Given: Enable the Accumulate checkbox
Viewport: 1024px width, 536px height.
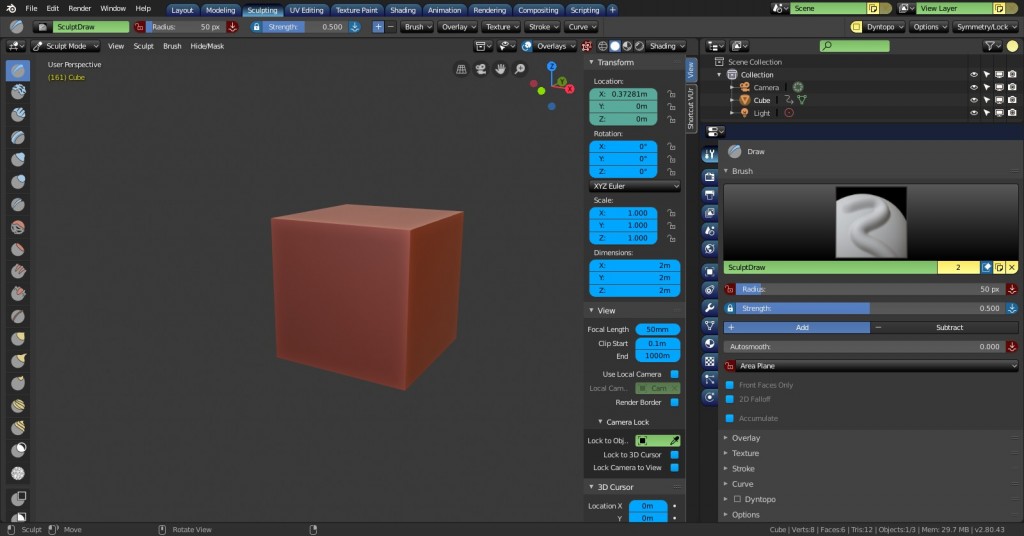Looking at the screenshot, I should pos(730,418).
